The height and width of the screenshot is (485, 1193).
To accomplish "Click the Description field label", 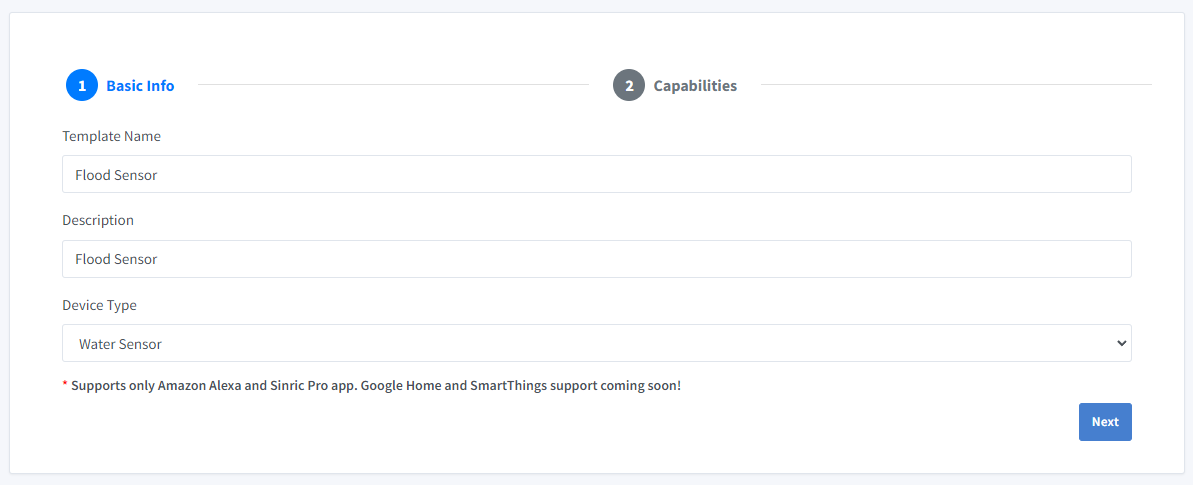I will tap(98, 220).
